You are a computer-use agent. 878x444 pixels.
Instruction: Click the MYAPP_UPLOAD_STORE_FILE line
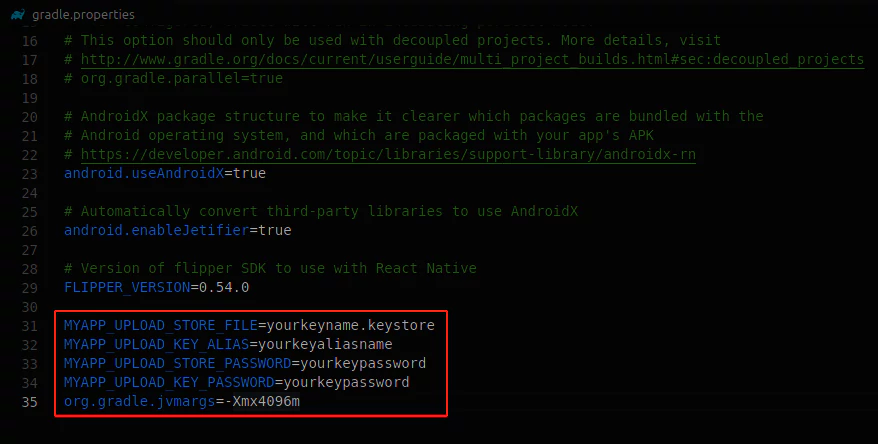coord(249,325)
